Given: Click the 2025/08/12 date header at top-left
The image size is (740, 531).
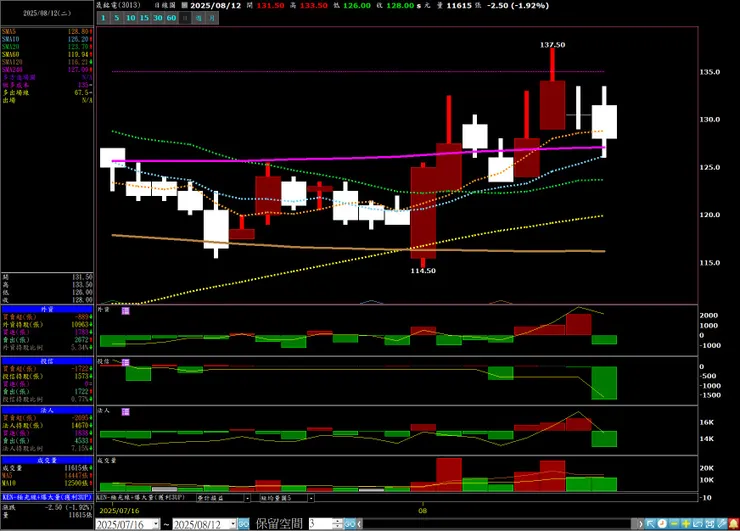Looking at the screenshot, I should pyautogui.click(x=47, y=13).
